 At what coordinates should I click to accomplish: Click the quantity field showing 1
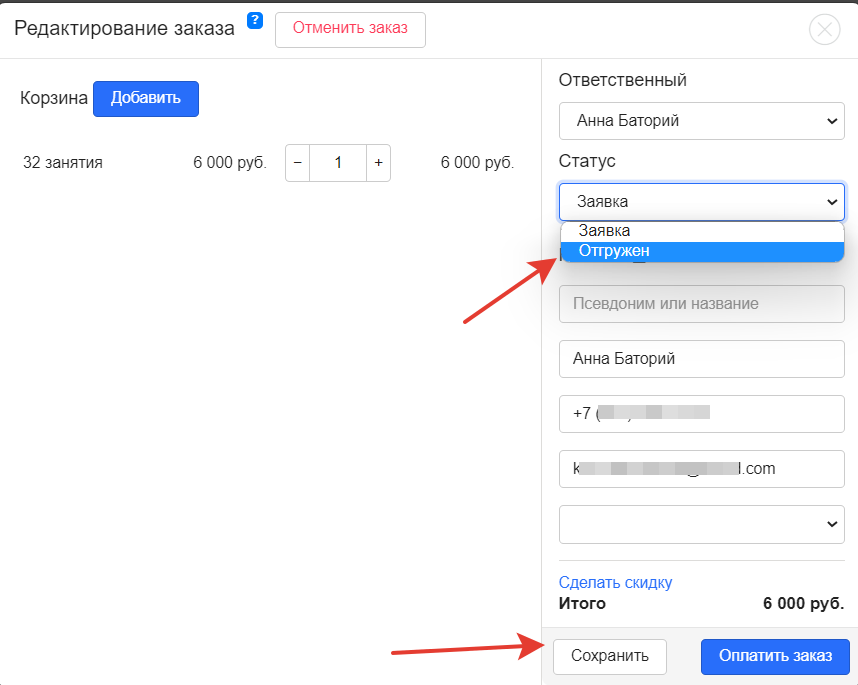[338, 162]
